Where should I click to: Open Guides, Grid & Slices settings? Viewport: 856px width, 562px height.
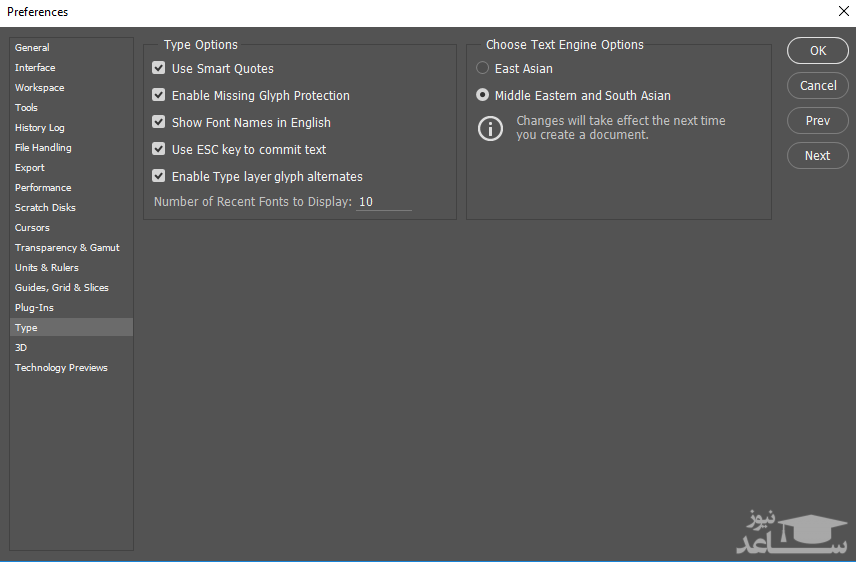click(x=62, y=288)
